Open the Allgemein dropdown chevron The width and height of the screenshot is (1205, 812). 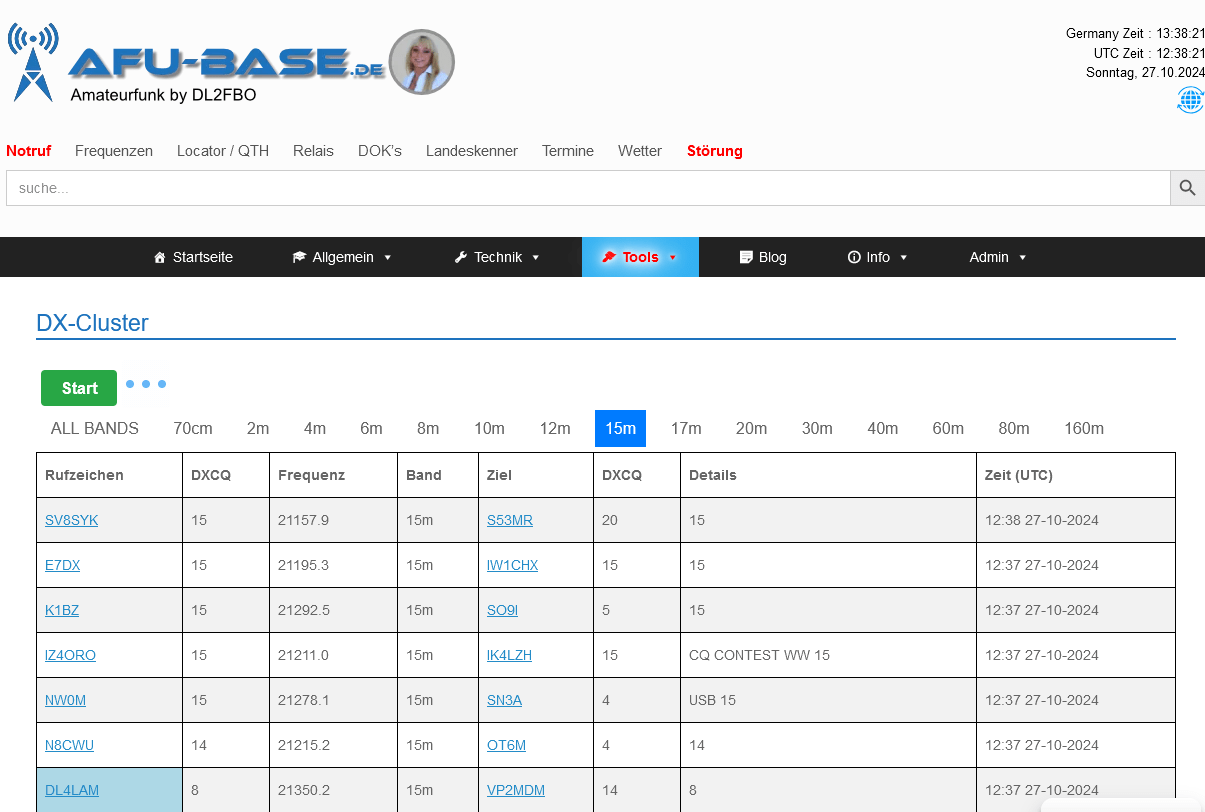click(x=390, y=257)
